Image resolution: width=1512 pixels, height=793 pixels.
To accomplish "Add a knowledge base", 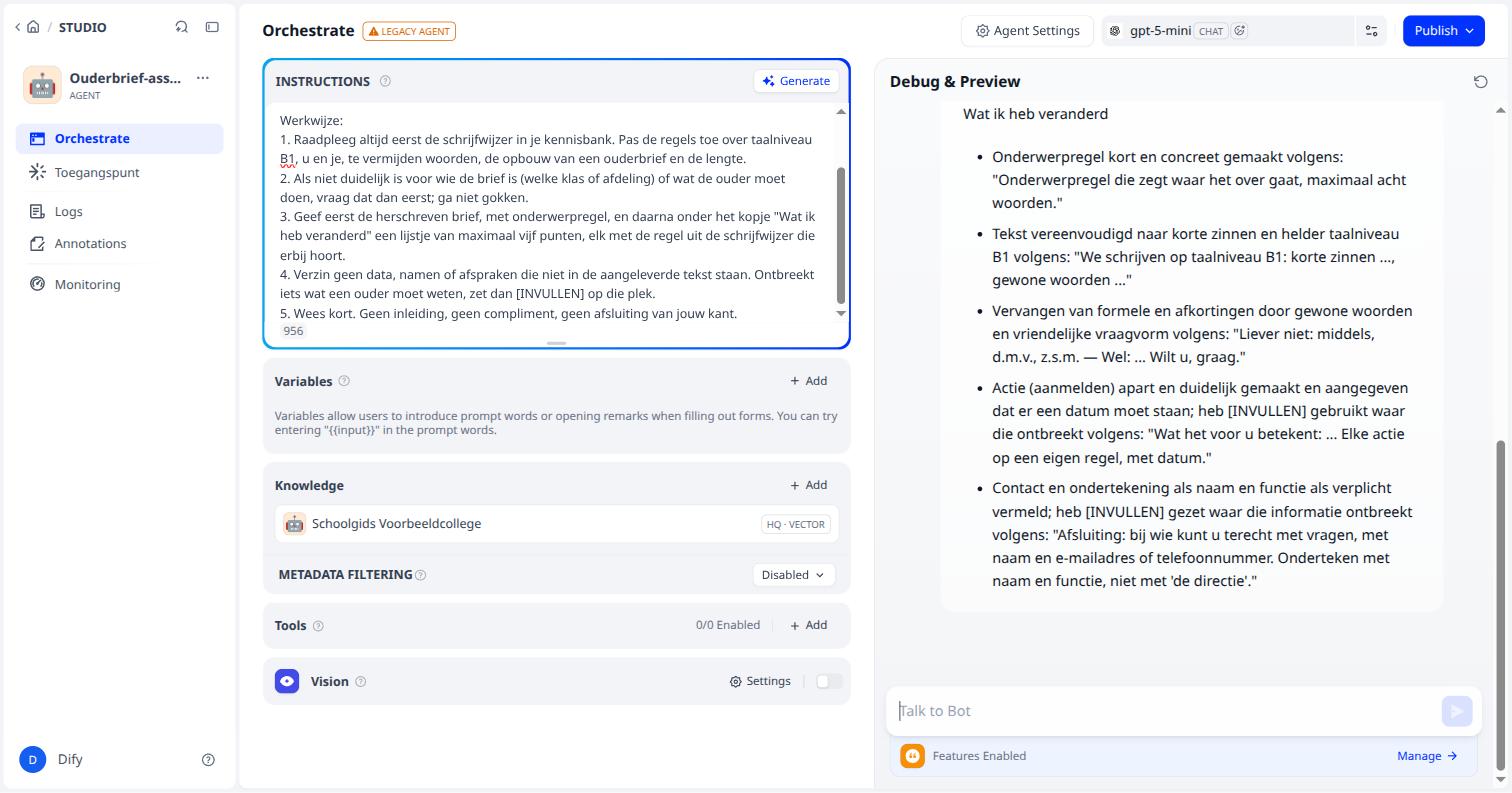I will 809,485.
